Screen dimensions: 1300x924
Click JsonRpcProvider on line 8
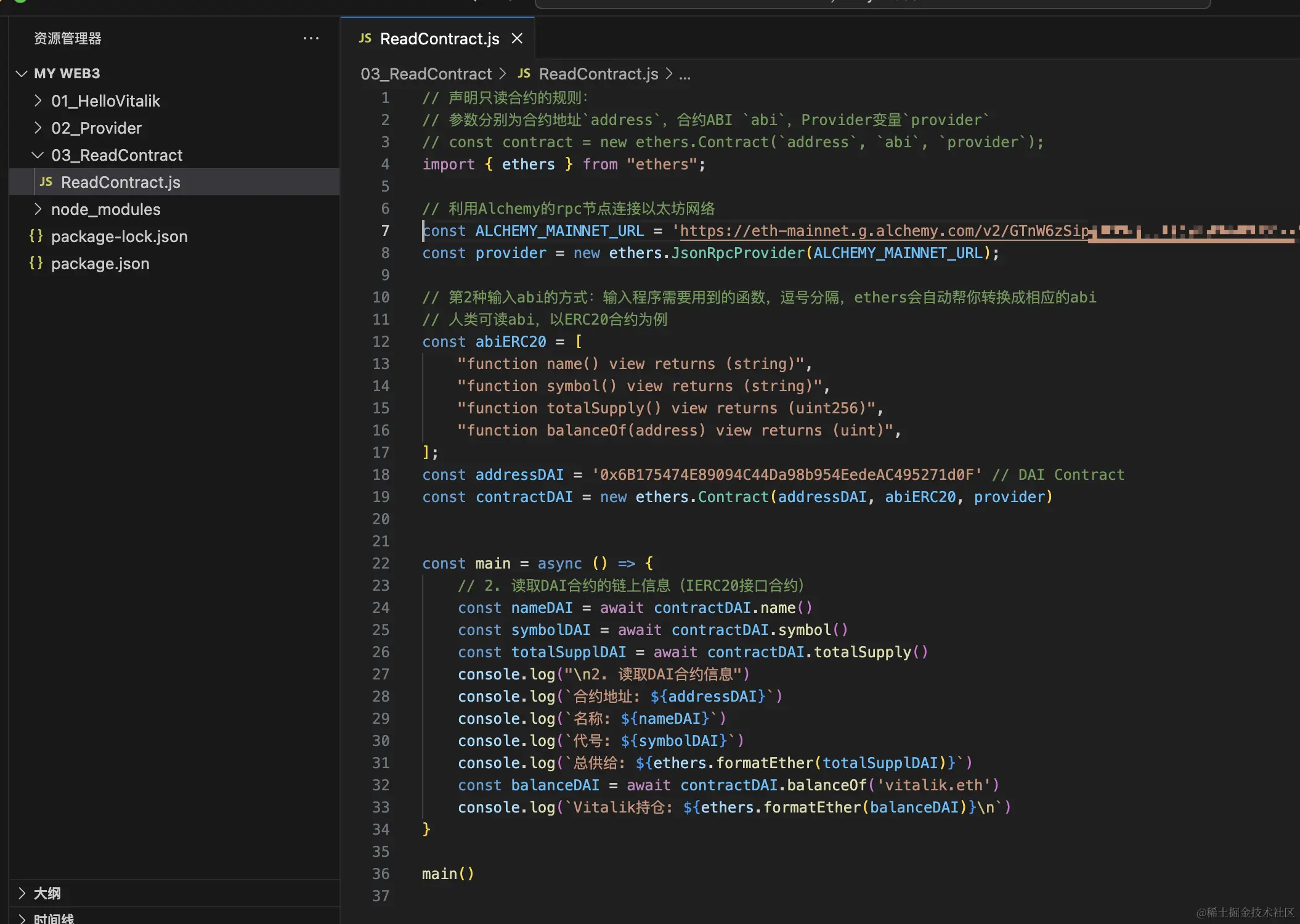pyautogui.click(x=737, y=253)
